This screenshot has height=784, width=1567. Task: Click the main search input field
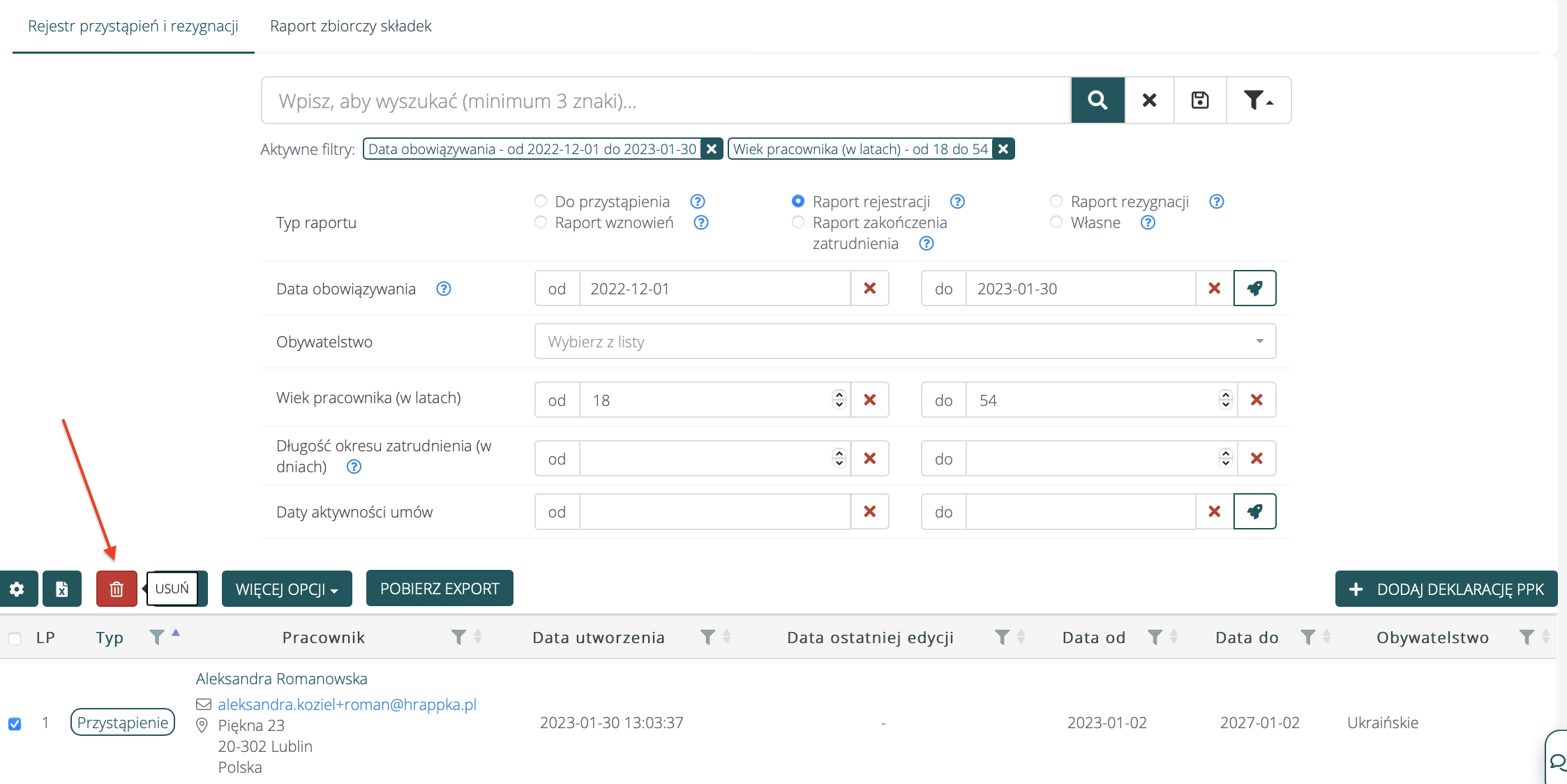click(x=666, y=101)
